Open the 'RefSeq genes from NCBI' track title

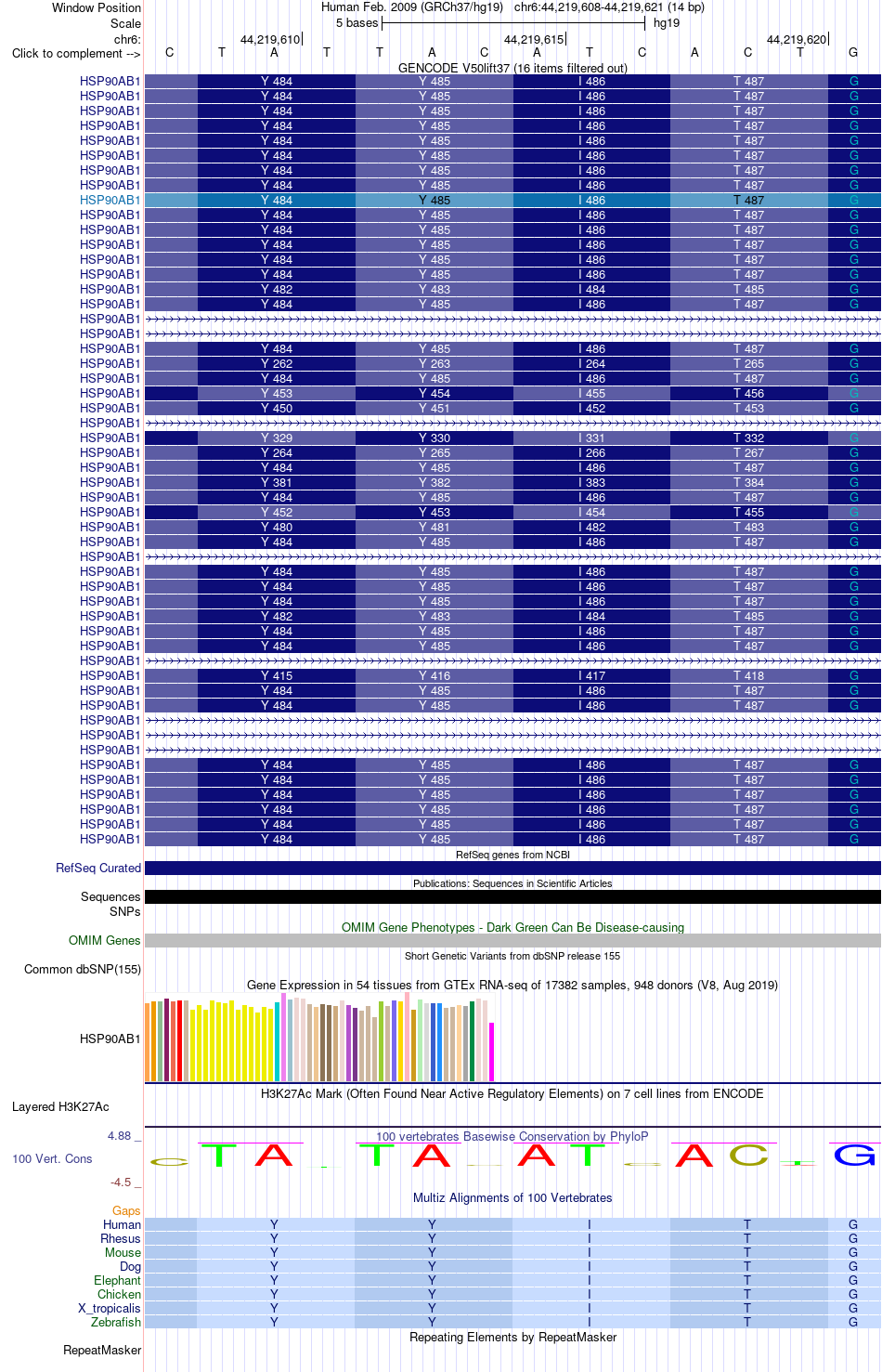[x=512, y=855]
